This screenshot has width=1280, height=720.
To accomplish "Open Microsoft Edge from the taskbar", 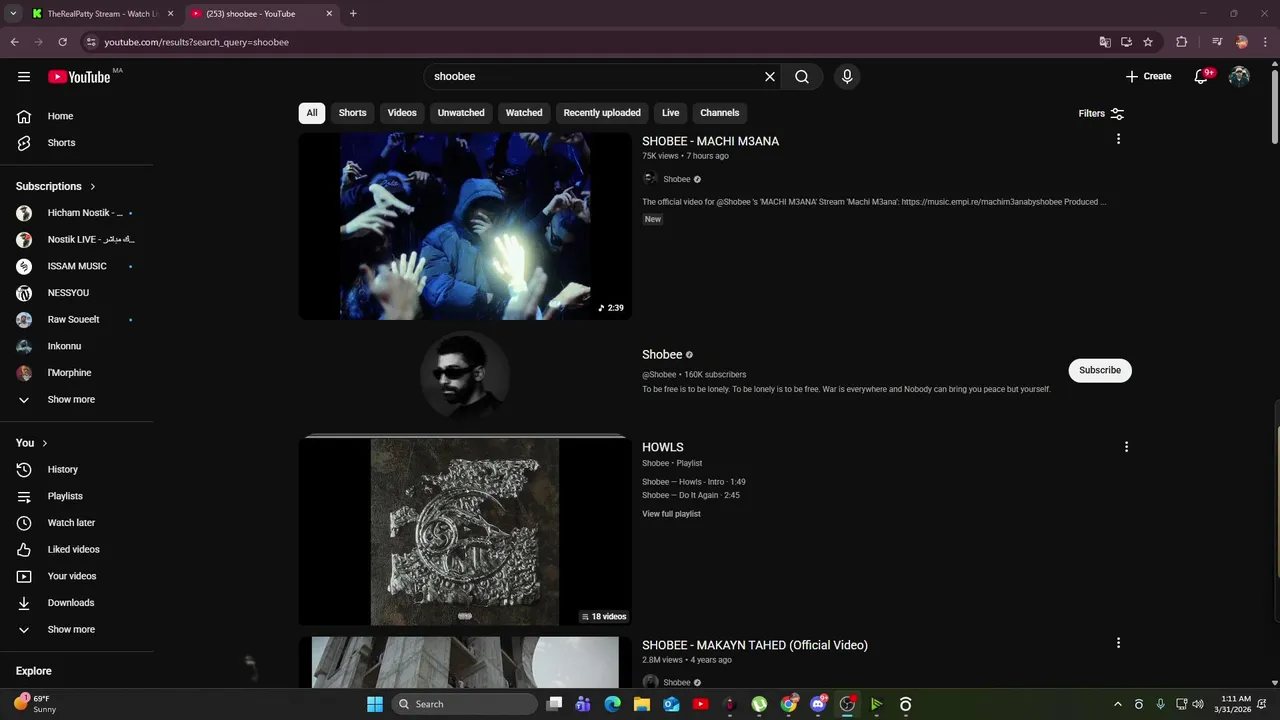I will (613, 704).
